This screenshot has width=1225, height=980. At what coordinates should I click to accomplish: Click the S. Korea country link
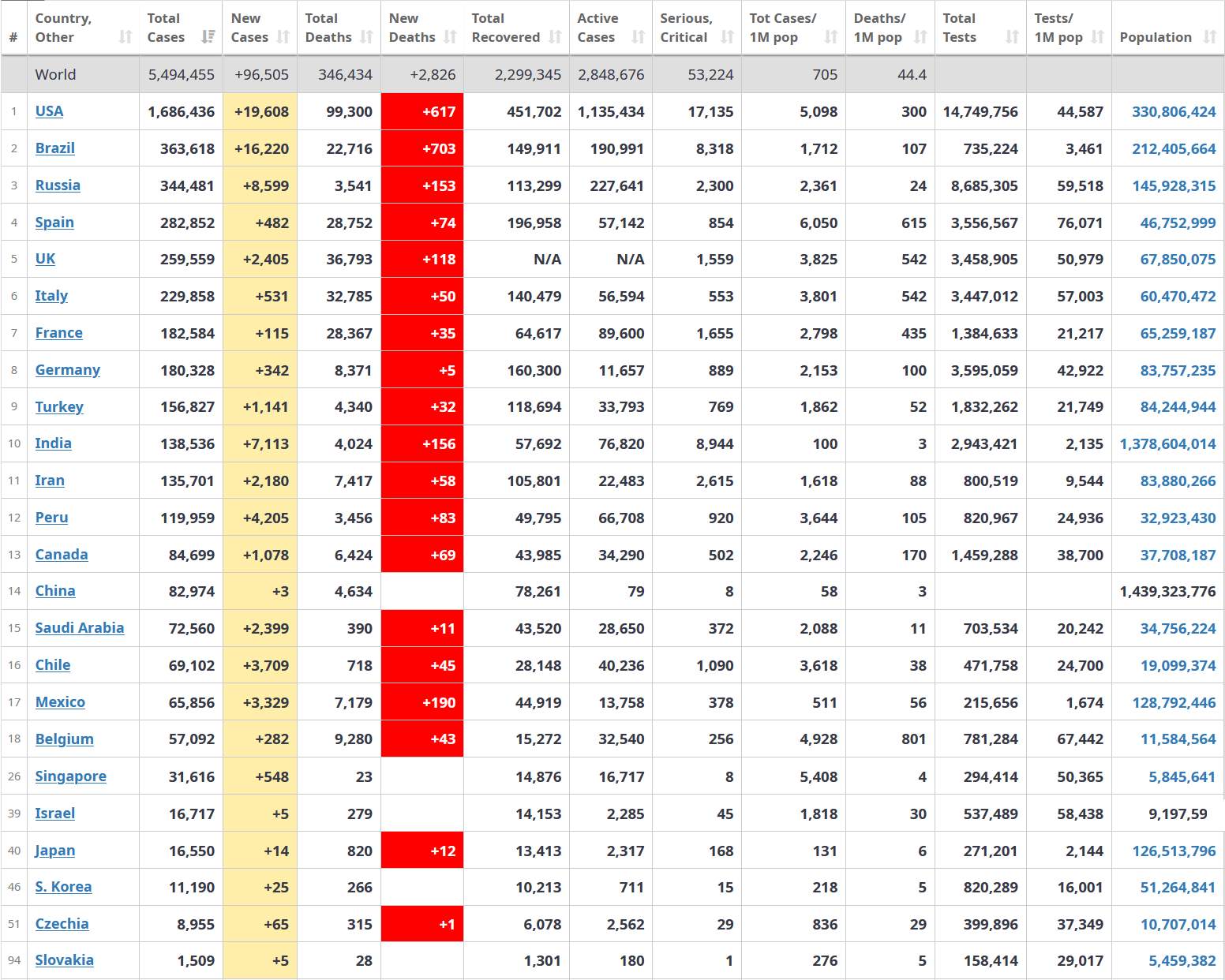pos(63,887)
